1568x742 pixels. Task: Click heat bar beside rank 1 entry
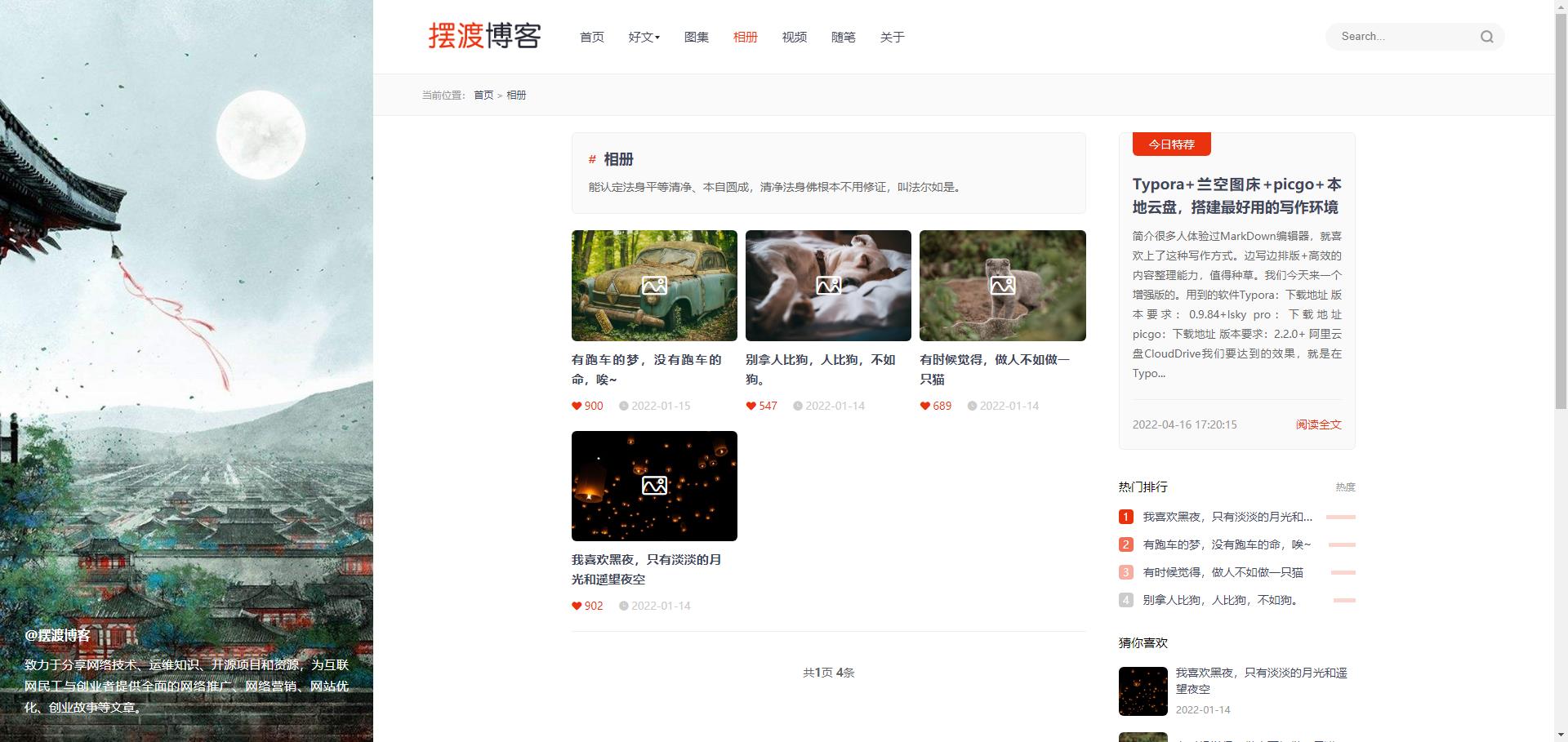coord(1340,517)
